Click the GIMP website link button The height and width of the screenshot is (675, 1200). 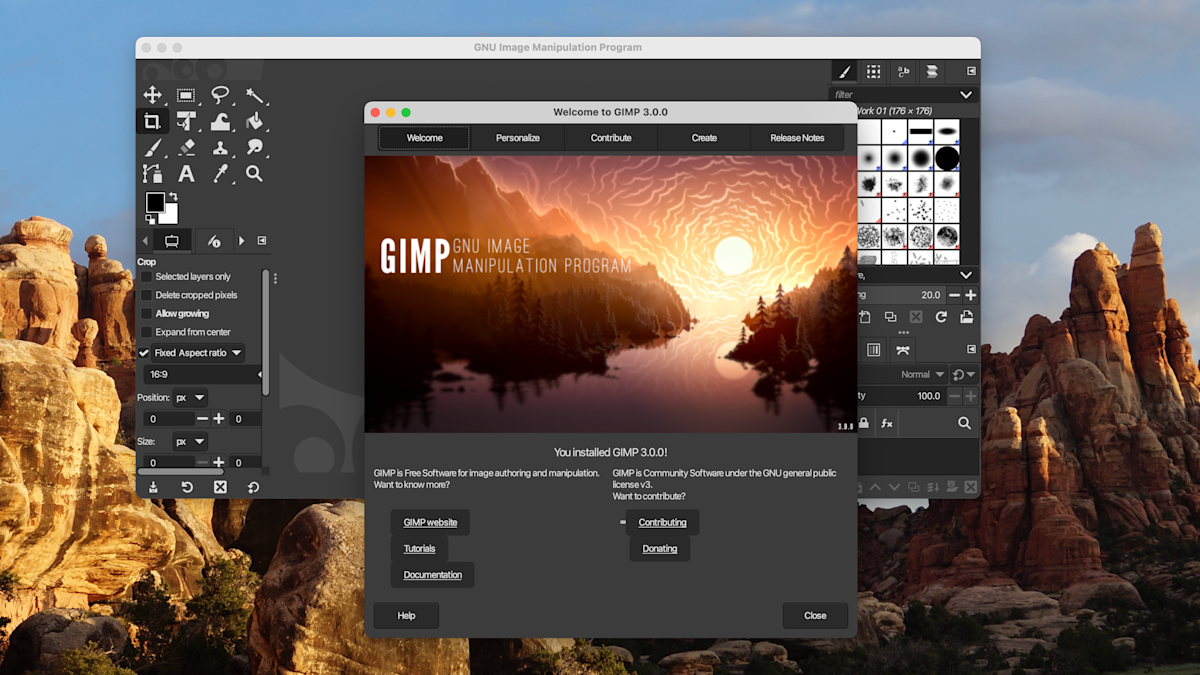430,522
